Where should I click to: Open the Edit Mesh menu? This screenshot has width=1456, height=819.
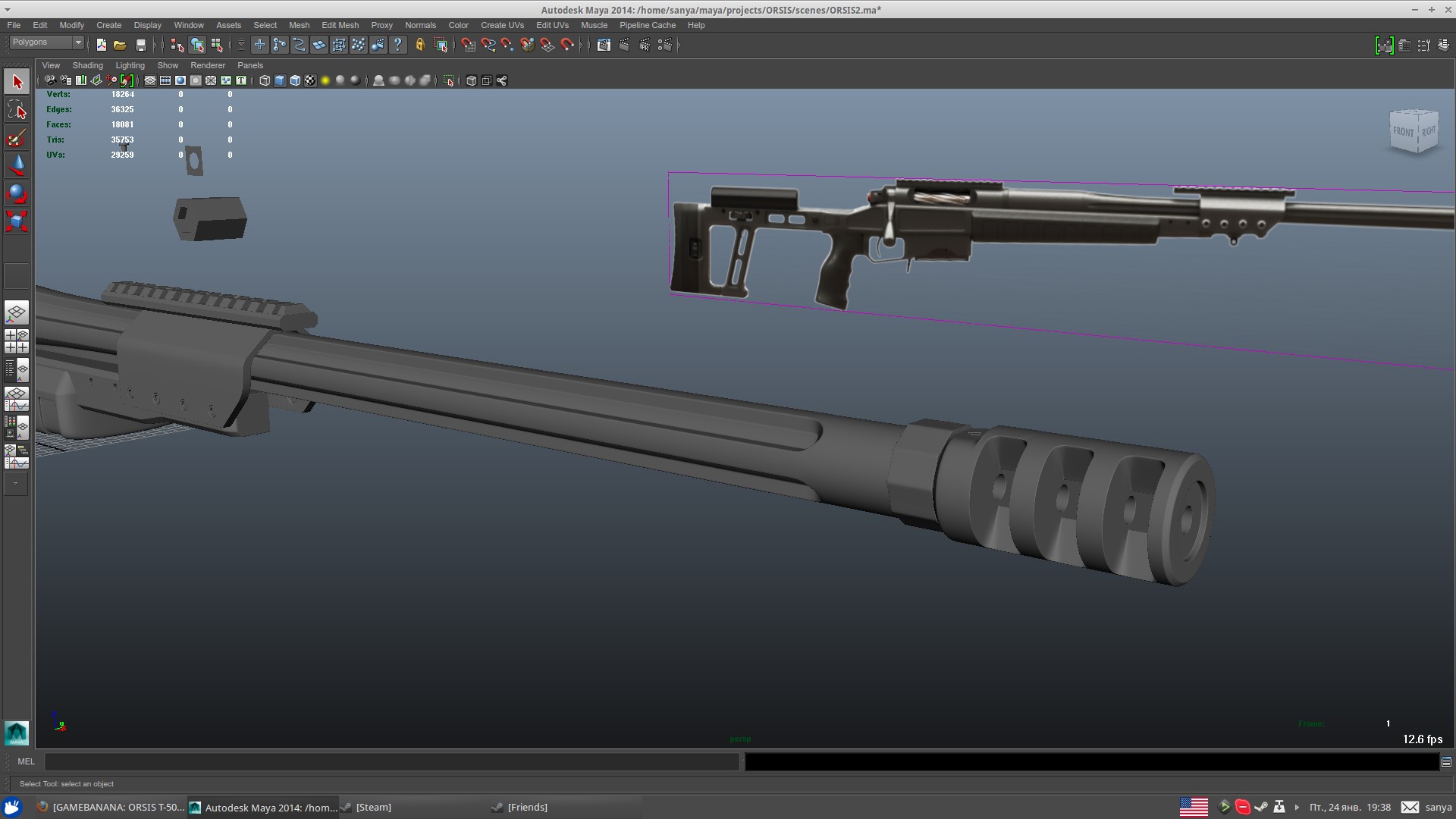point(340,25)
